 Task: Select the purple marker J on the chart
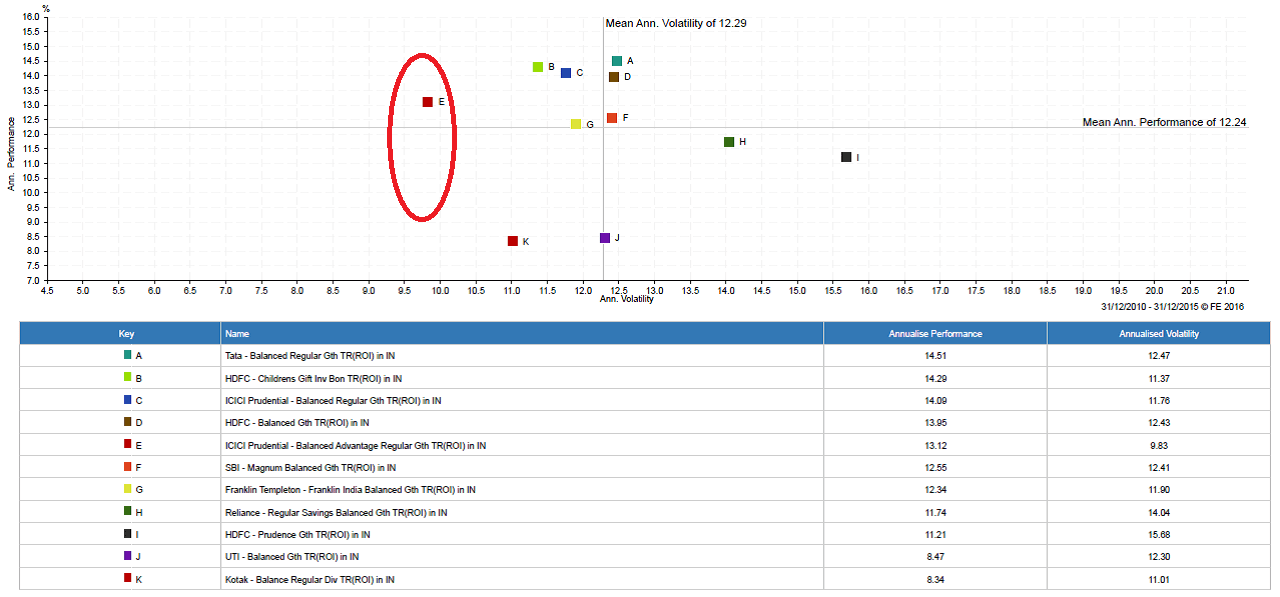[605, 238]
